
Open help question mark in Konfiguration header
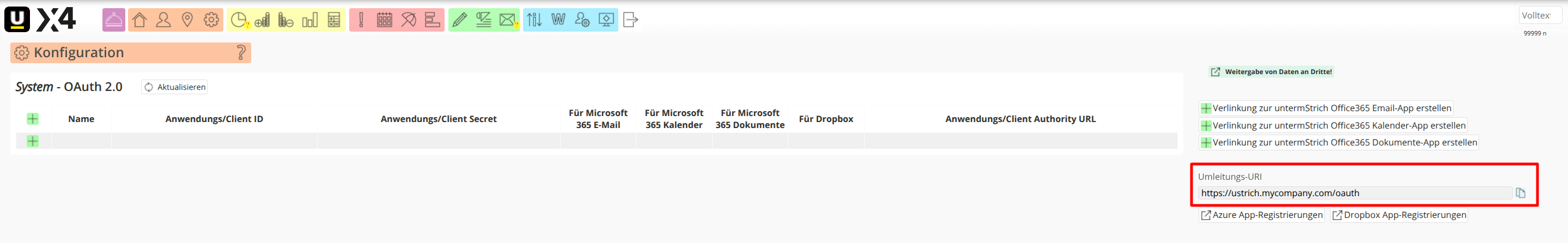[x=241, y=53]
